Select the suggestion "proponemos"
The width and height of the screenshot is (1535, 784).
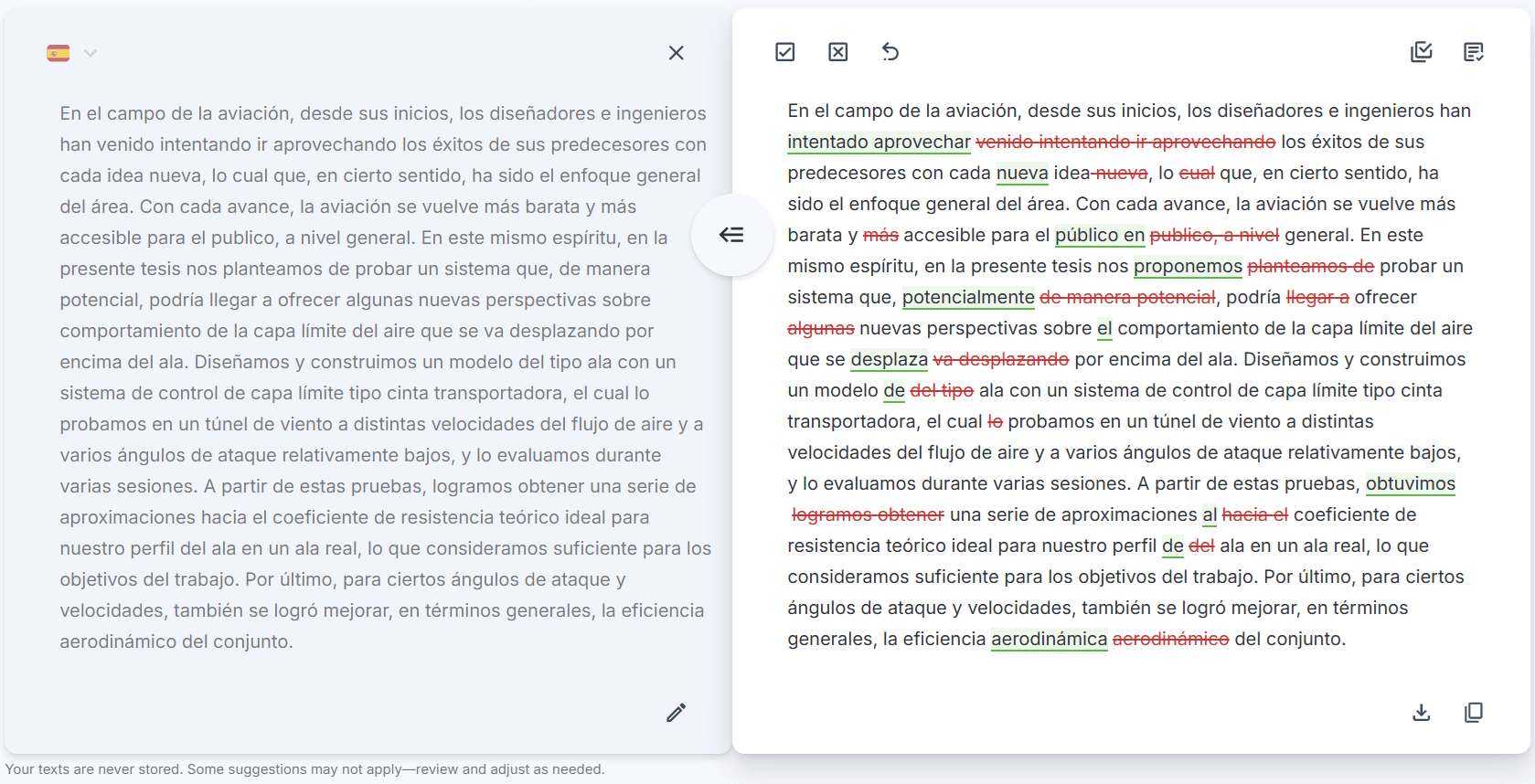(x=1187, y=266)
